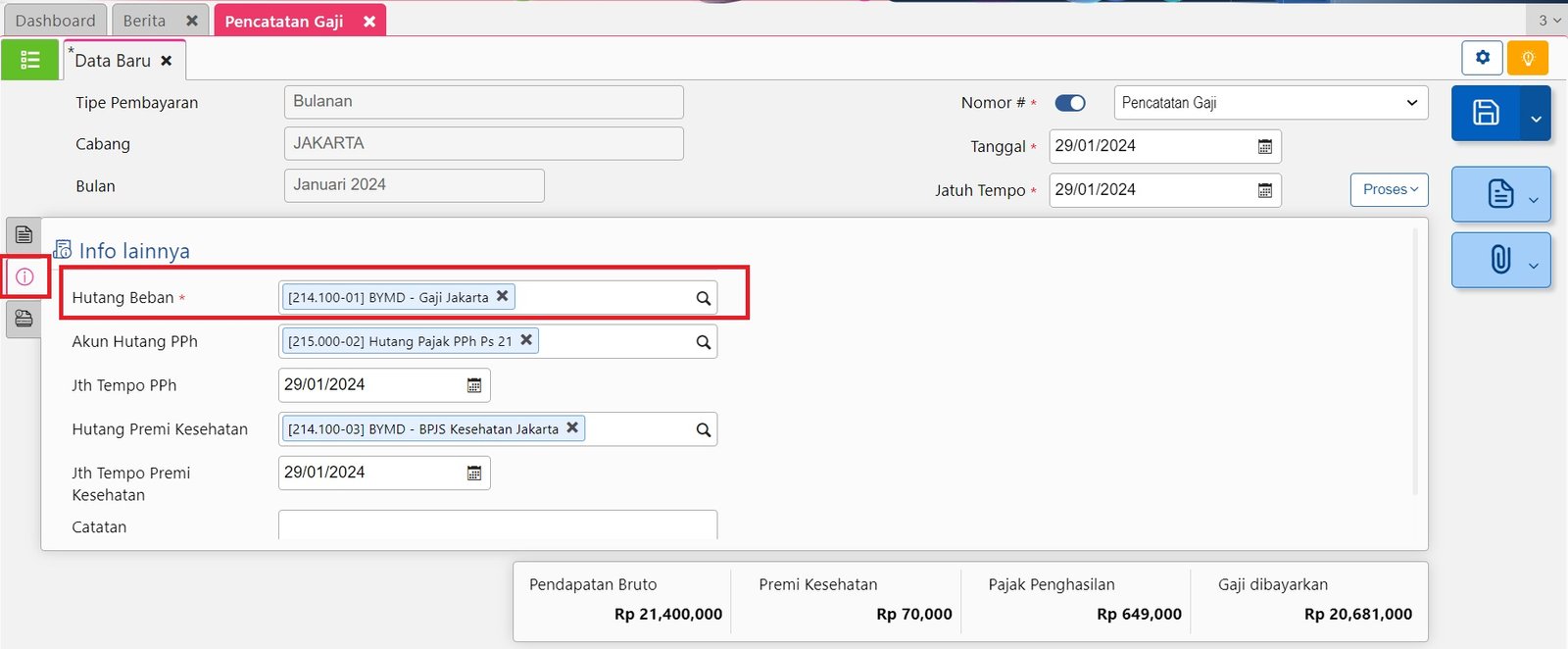Viewport: 1568px width, 649px height.
Task: Click the Catatan text field
Action: pos(497,525)
